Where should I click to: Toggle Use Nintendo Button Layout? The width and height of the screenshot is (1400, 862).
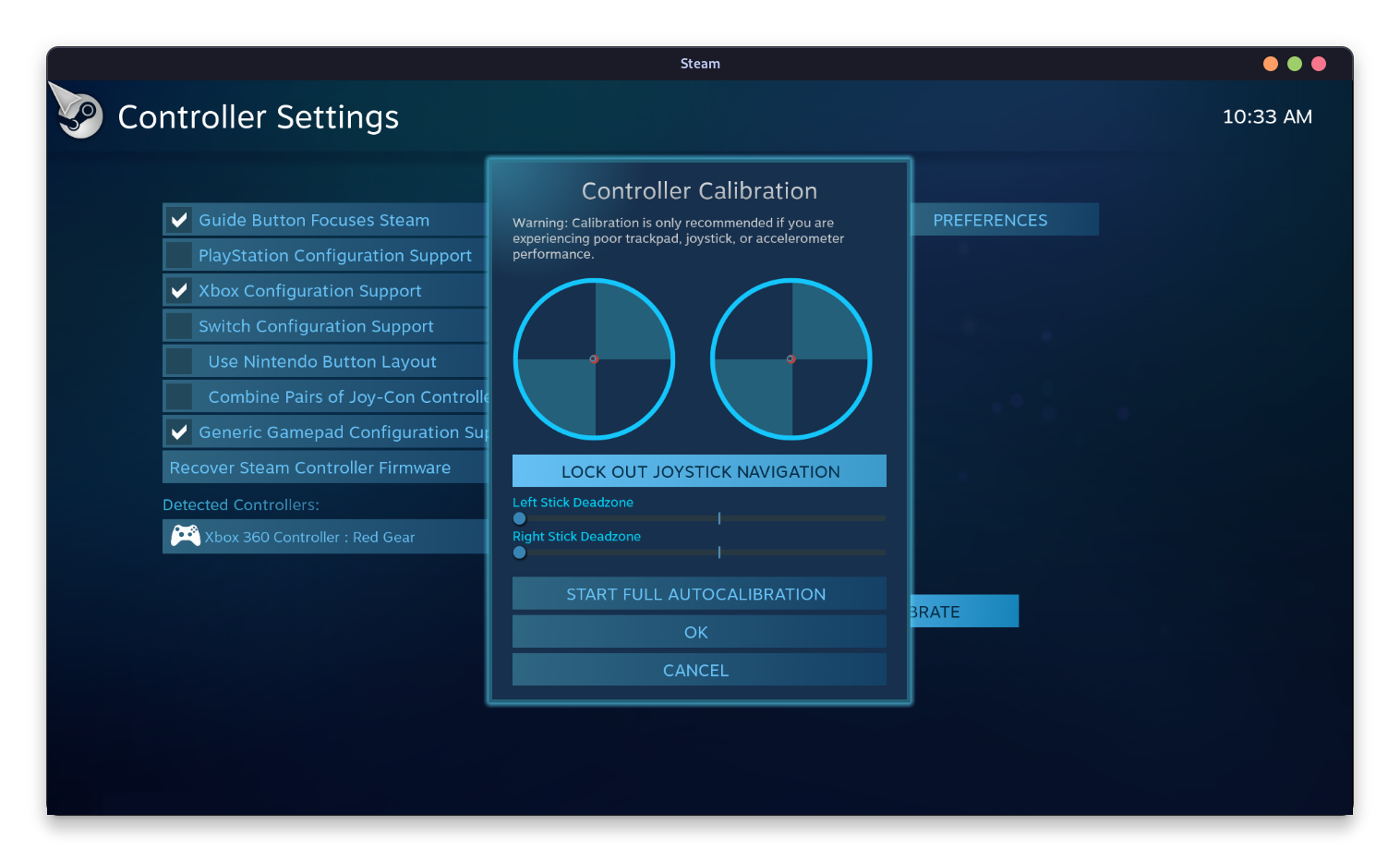coord(178,360)
